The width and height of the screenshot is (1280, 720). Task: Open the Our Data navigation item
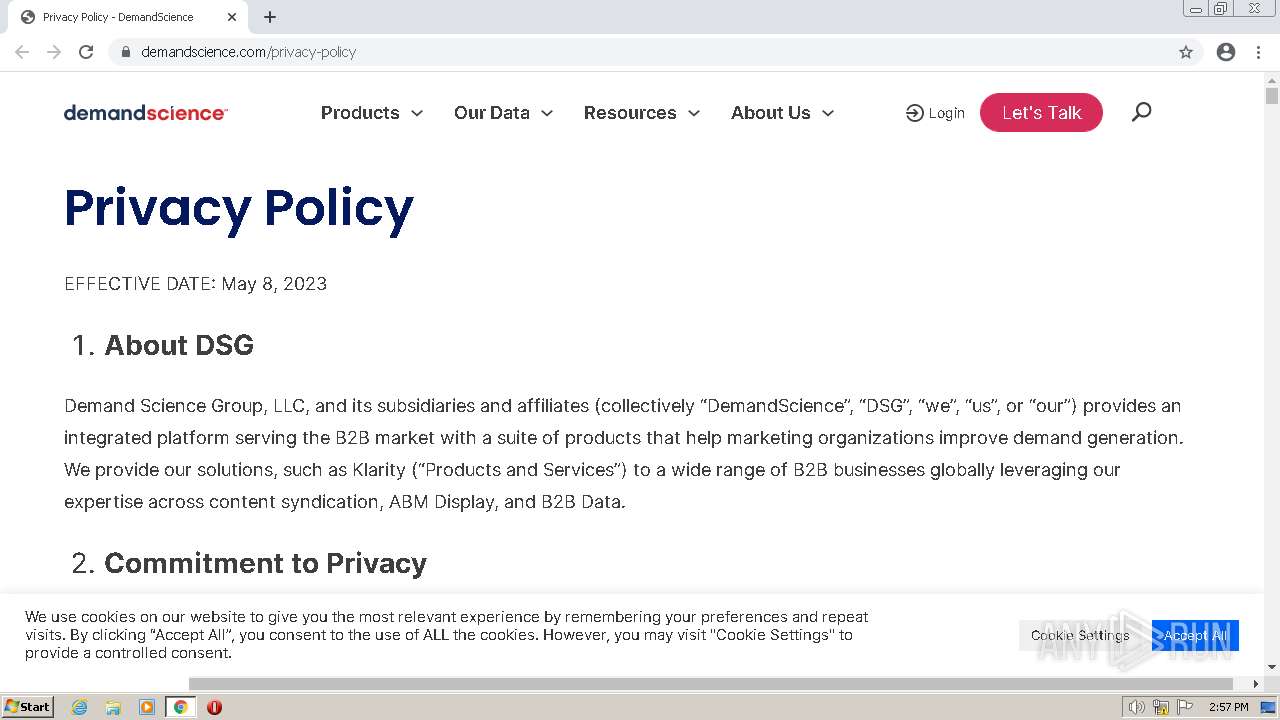492,113
